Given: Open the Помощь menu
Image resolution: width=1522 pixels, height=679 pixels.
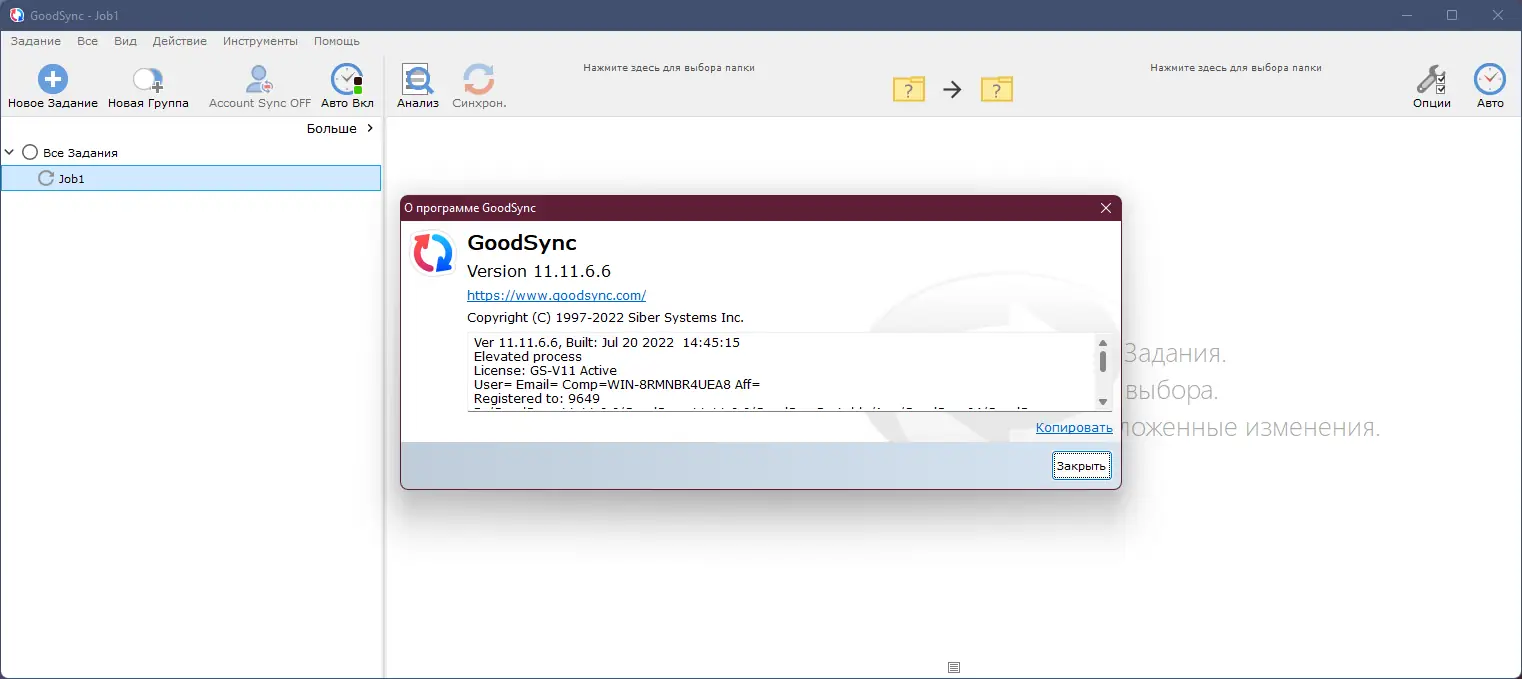Looking at the screenshot, I should [x=337, y=41].
